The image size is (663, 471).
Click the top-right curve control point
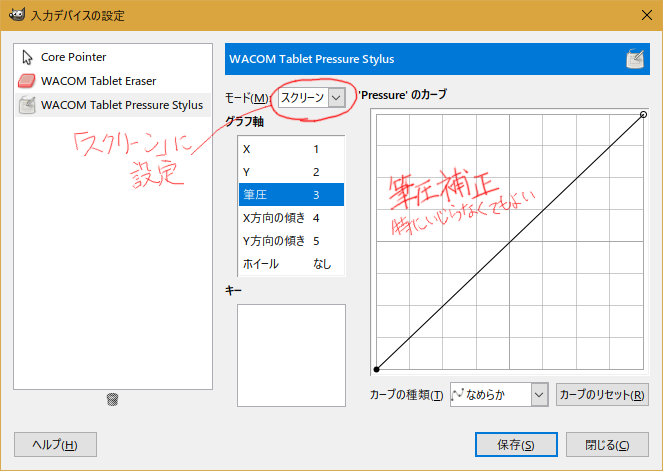[x=643, y=115]
